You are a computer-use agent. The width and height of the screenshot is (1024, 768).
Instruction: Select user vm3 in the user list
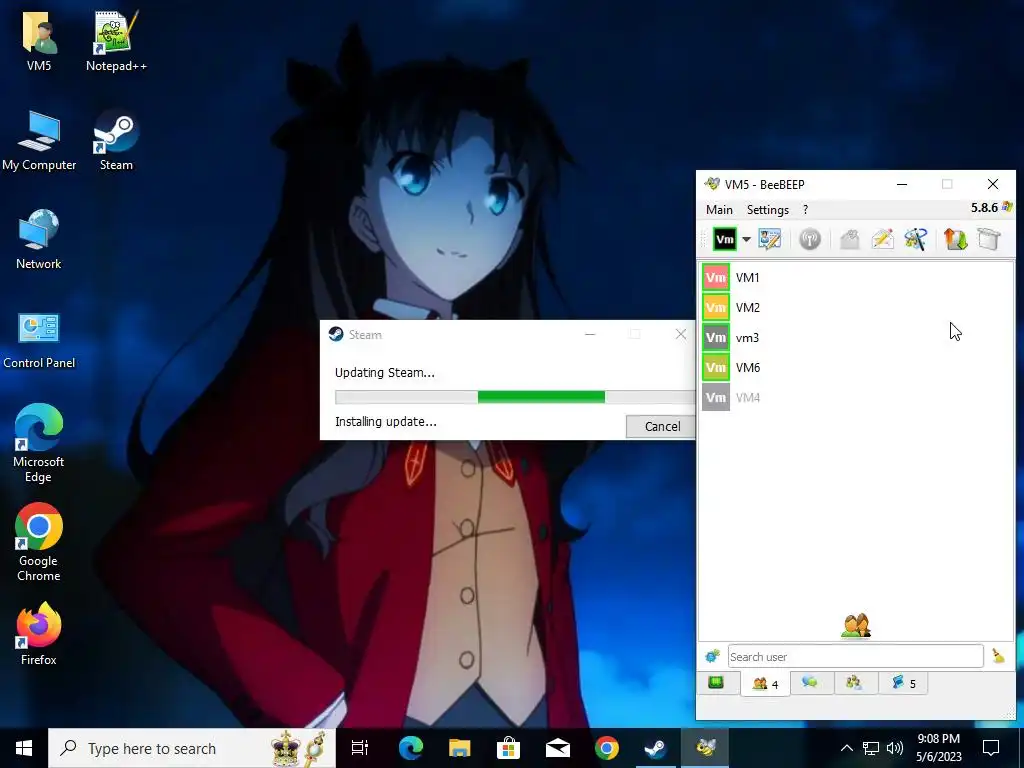click(x=857, y=338)
